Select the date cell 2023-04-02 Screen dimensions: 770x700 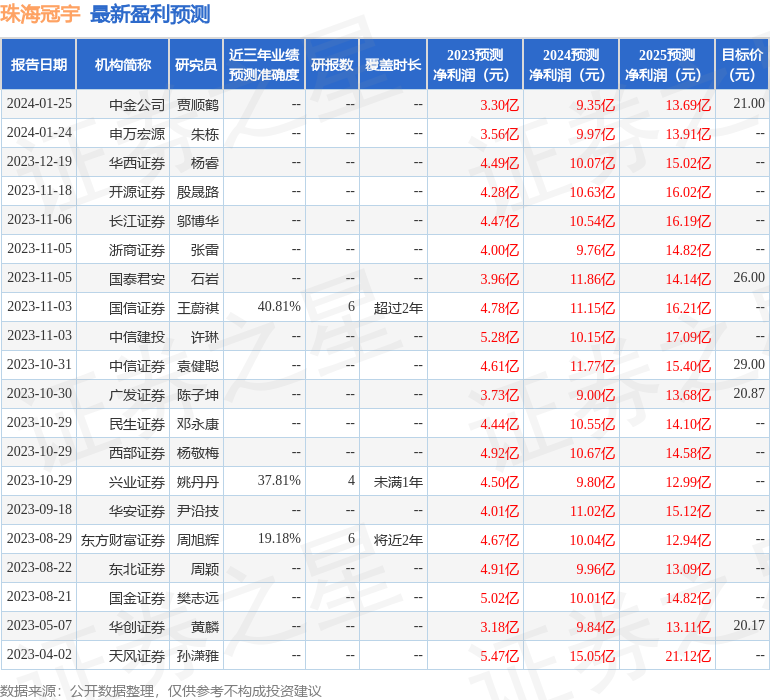pyautogui.click(x=39, y=654)
